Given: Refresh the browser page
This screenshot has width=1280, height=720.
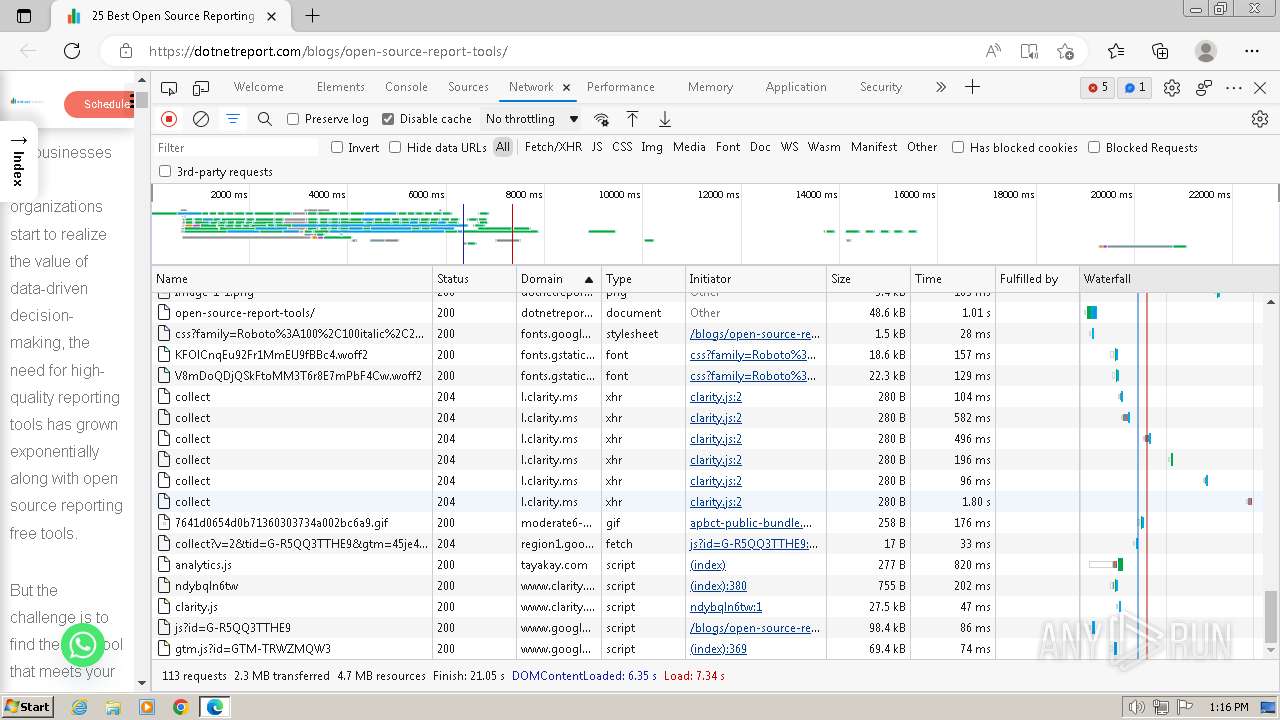Looking at the screenshot, I should (x=72, y=51).
